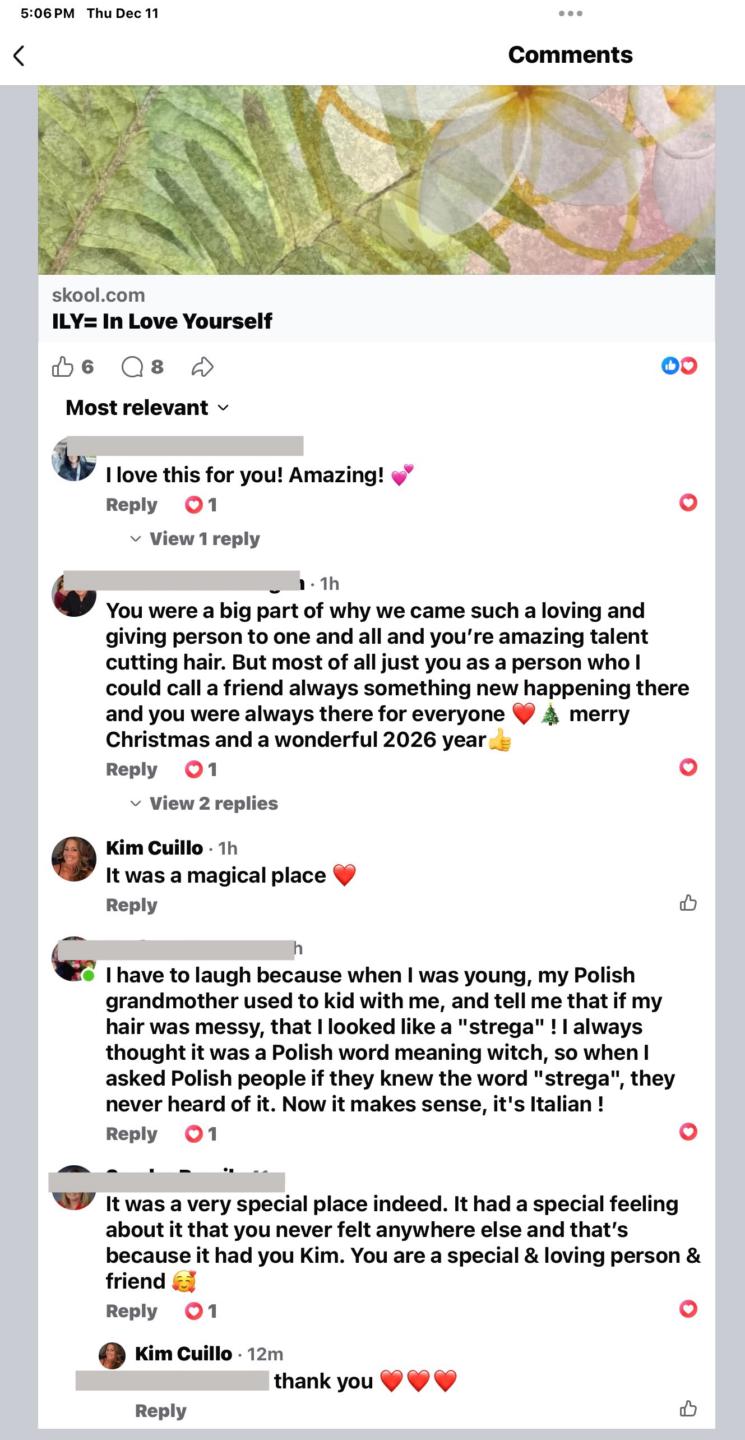The width and height of the screenshot is (745, 1440).
Task: Open the skool.com ILY link
Action: tap(162, 321)
